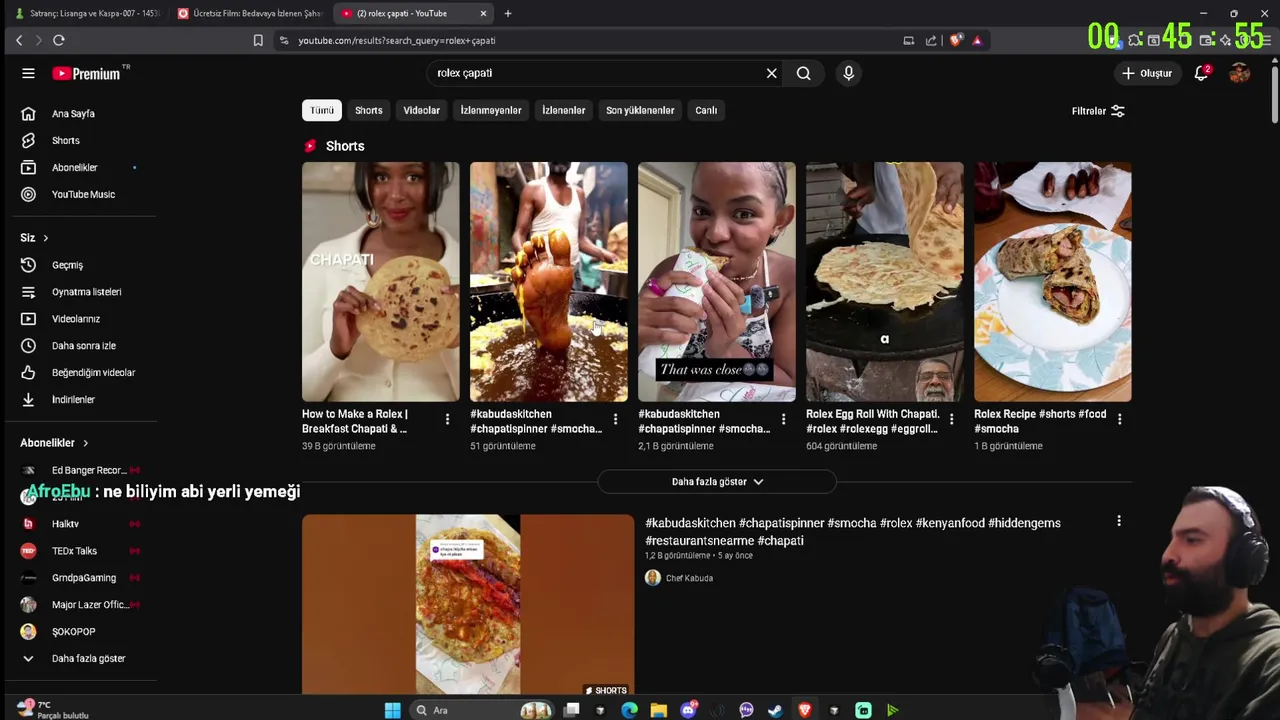Select the Videolar filter chip

tap(421, 110)
